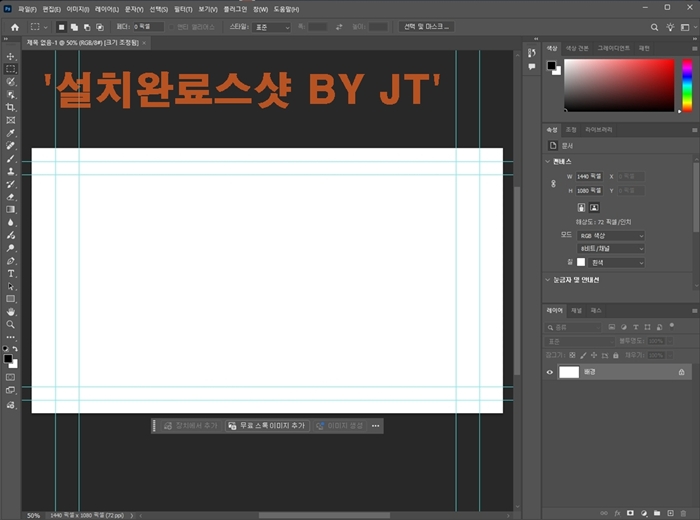The image size is (700, 520).
Task: Switch to the 채널 tab
Action: [x=576, y=311]
